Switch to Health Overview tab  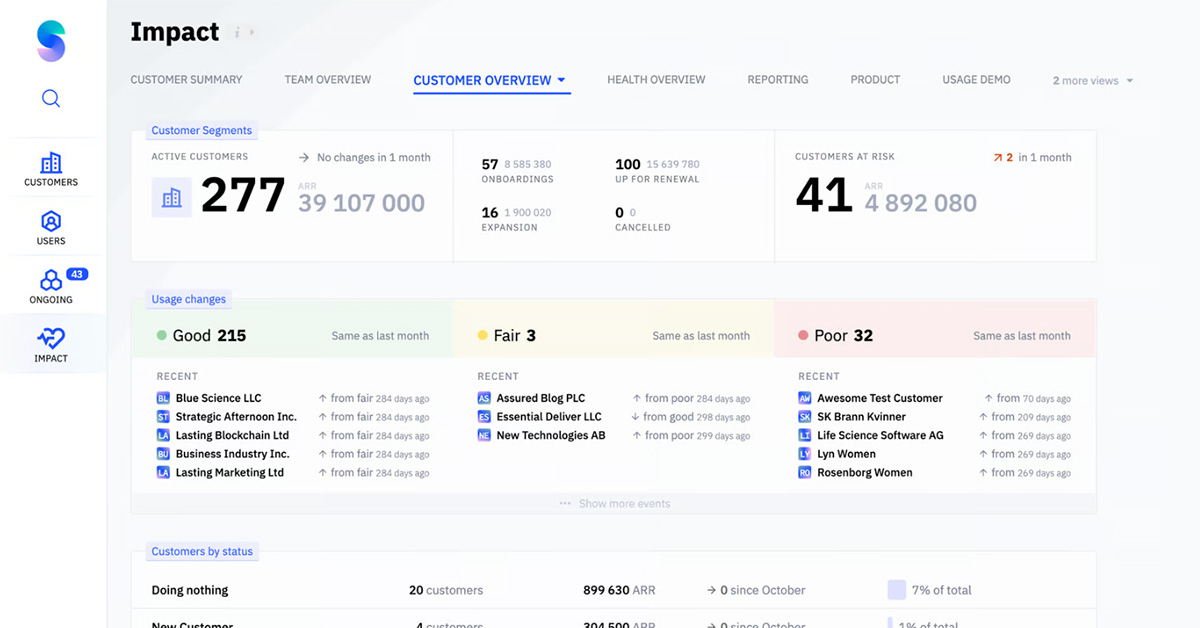click(656, 80)
